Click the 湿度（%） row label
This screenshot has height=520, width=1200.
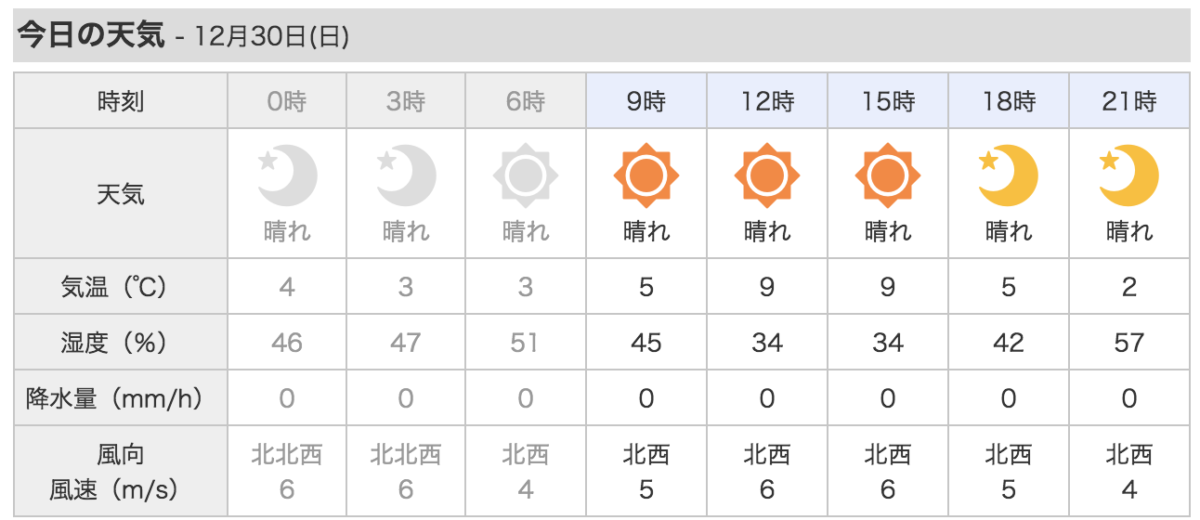[121, 343]
